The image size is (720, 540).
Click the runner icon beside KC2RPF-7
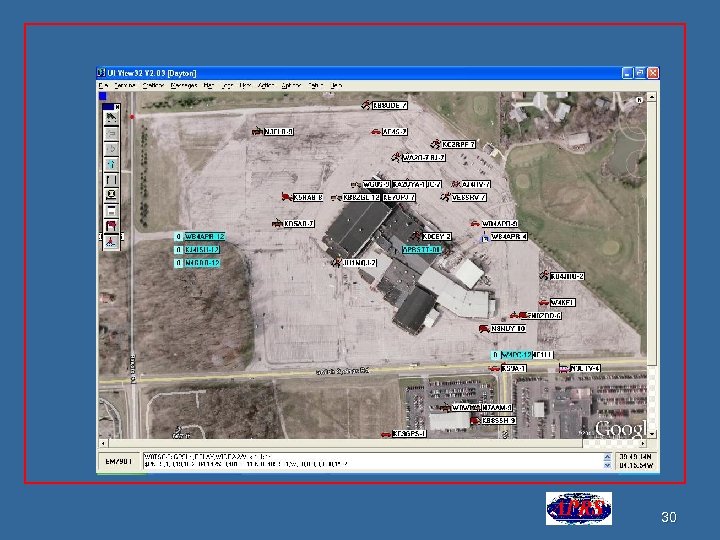tap(435, 144)
